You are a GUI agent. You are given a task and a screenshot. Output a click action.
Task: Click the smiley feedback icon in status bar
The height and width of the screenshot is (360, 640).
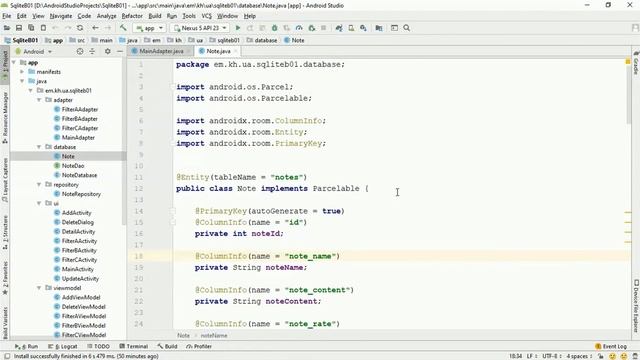[x=612, y=356]
